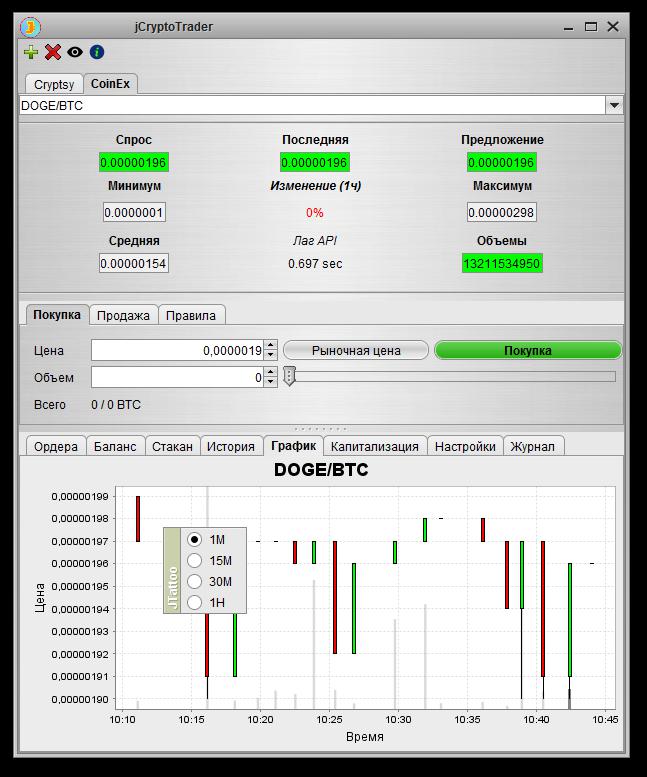Screen dimensions: 647x777
Task: Click the split pane divider dots handle
Action: point(321,429)
